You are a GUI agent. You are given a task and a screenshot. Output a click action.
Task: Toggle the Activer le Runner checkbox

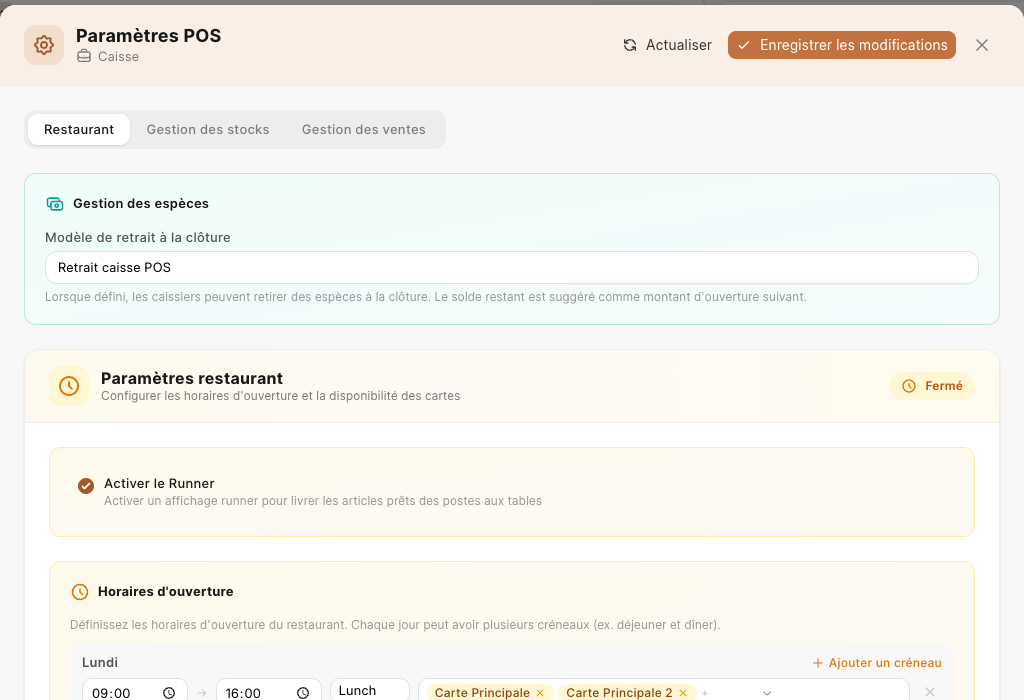click(86, 486)
